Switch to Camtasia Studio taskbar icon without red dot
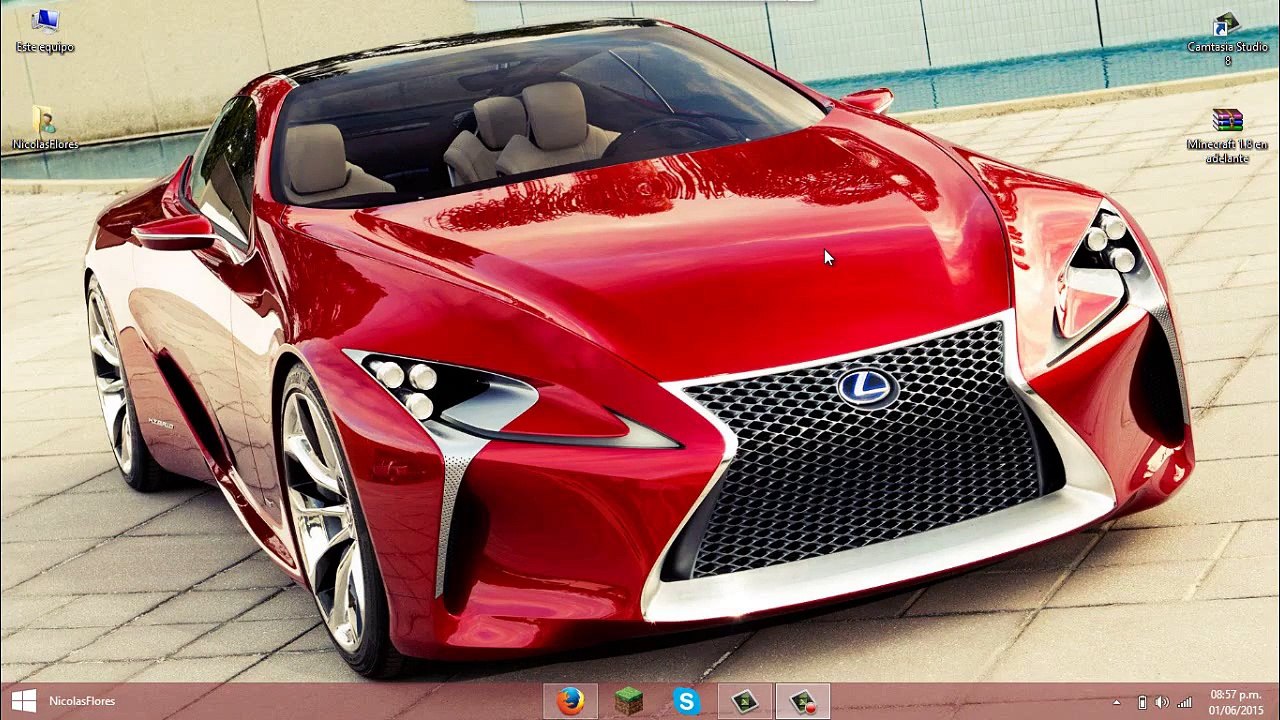The width and height of the screenshot is (1280, 720). tap(745, 701)
